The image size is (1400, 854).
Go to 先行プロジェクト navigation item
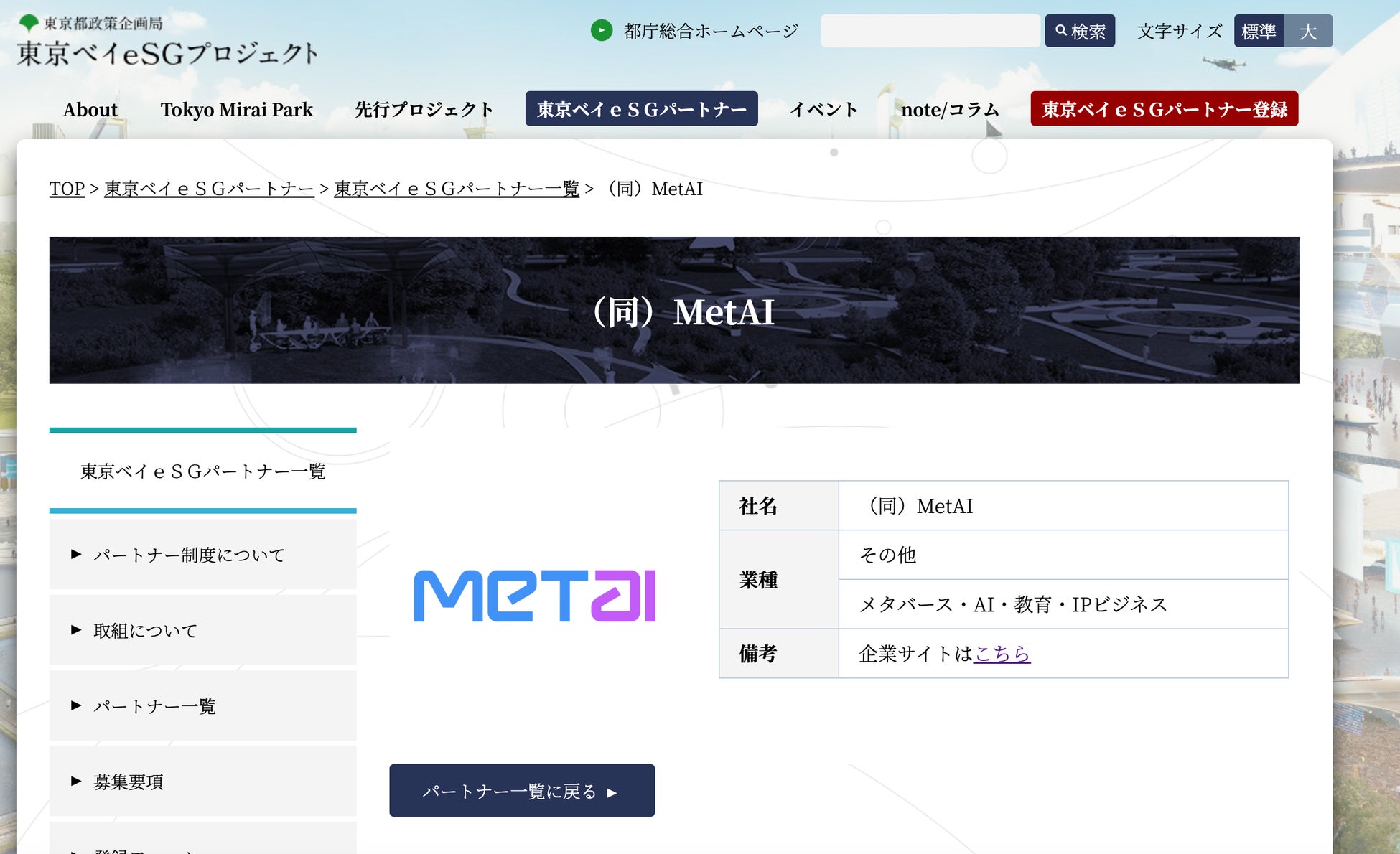click(x=424, y=109)
